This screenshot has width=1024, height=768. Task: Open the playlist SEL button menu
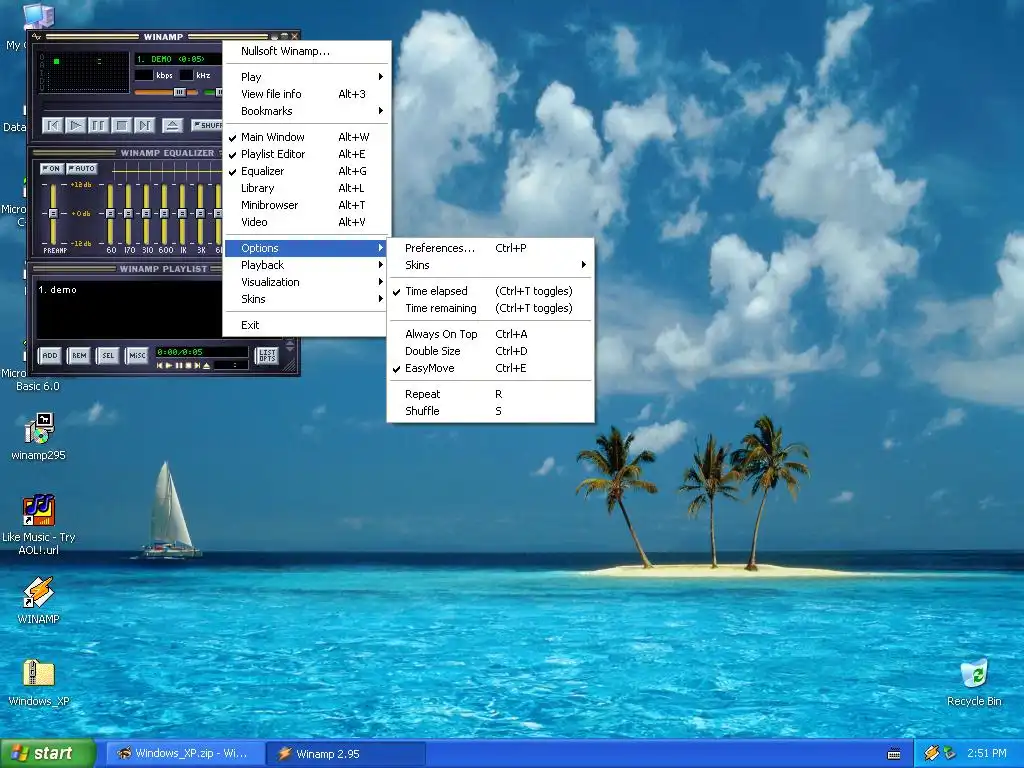(x=108, y=356)
